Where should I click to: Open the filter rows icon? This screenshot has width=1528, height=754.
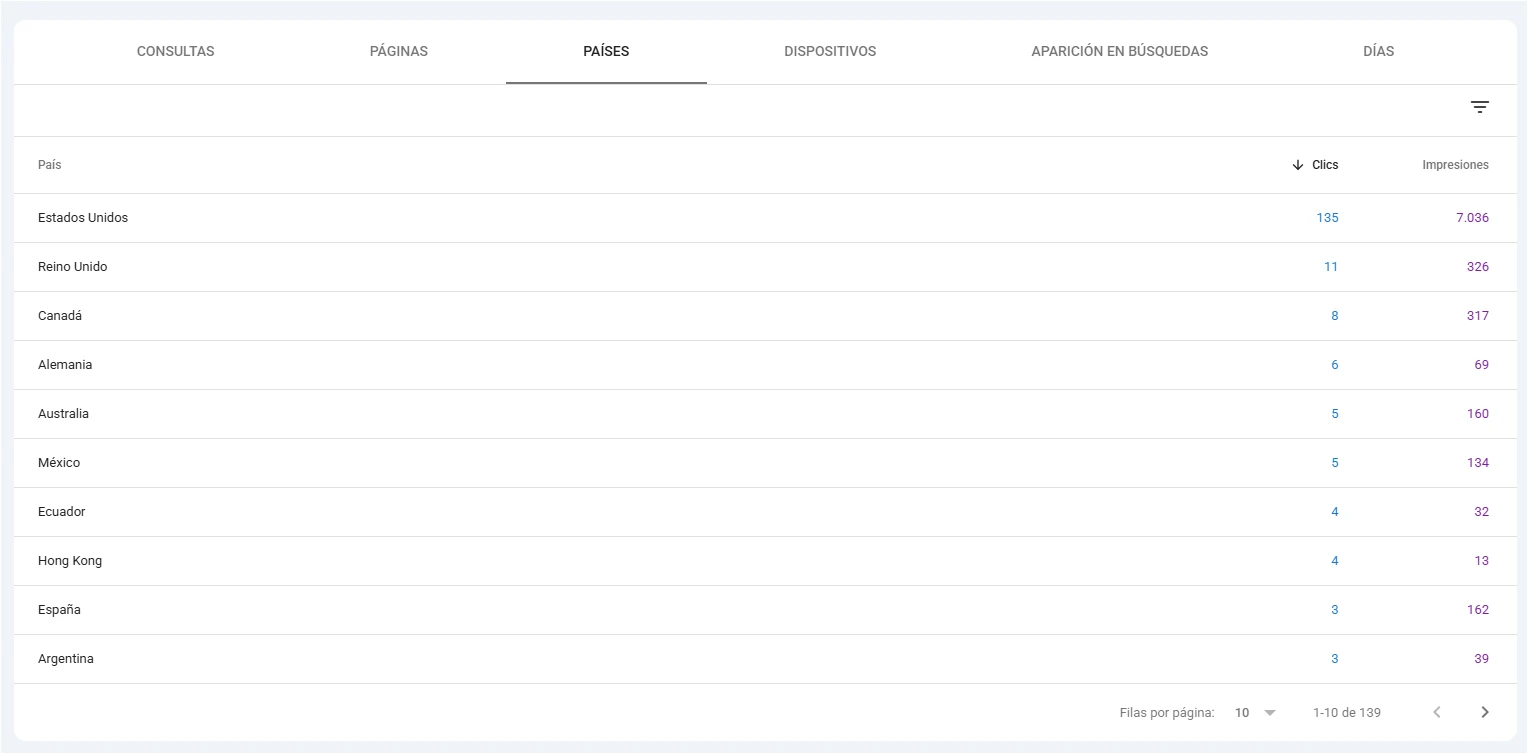pyautogui.click(x=1480, y=108)
